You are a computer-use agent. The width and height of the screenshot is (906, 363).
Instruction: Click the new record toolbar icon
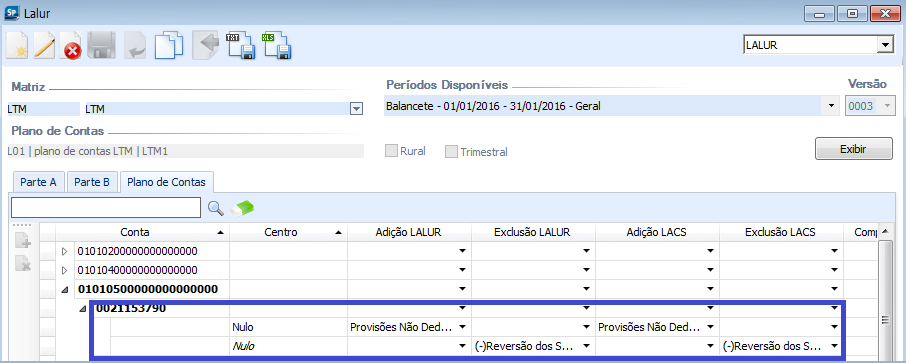click(x=18, y=46)
